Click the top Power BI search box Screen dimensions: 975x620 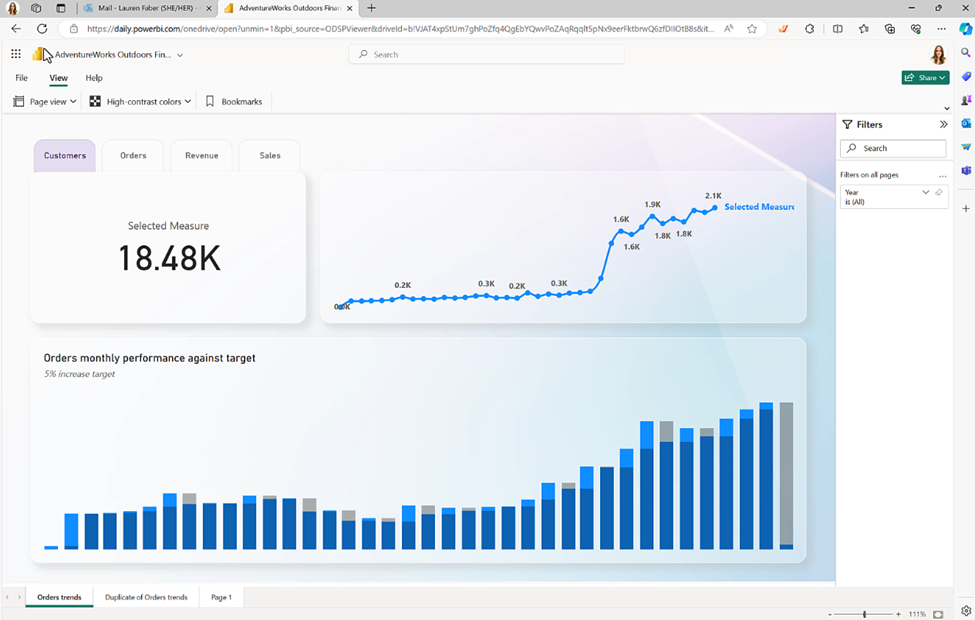[486, 54]
